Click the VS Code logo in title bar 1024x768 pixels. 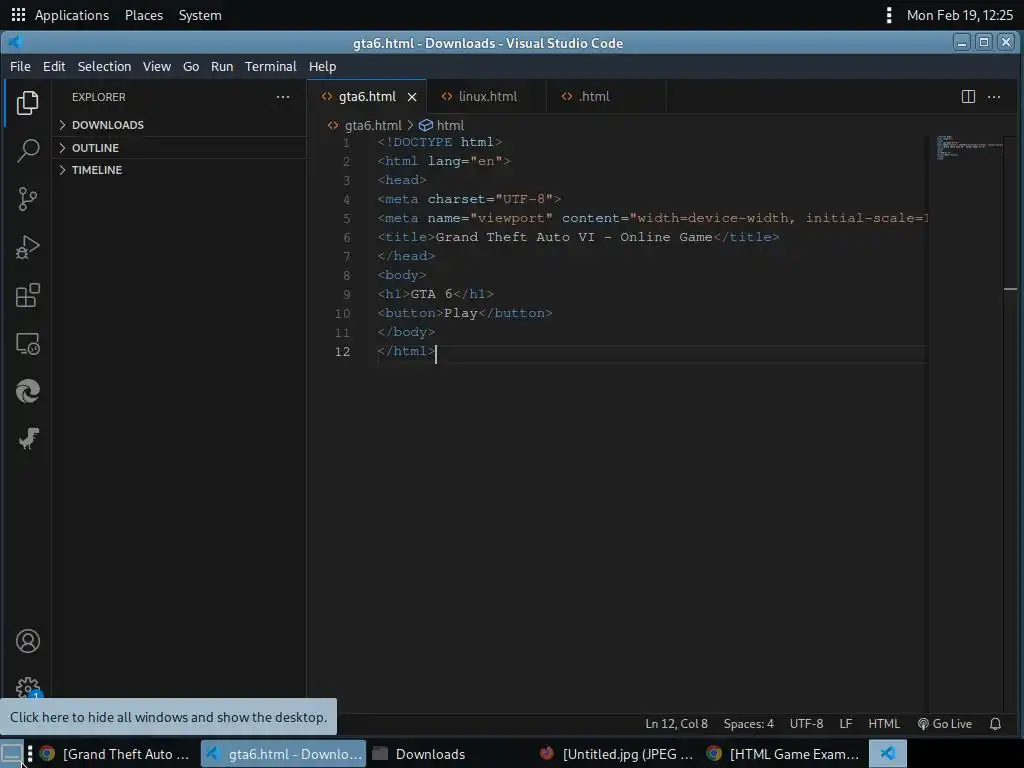[x=14, y=42]
